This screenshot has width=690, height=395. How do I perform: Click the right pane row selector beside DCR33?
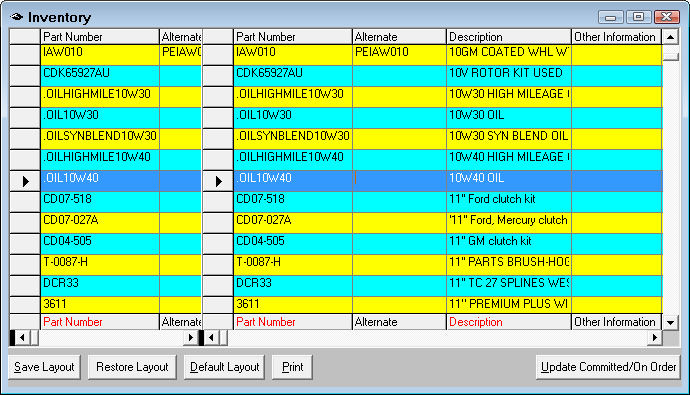tap(218, 286)
